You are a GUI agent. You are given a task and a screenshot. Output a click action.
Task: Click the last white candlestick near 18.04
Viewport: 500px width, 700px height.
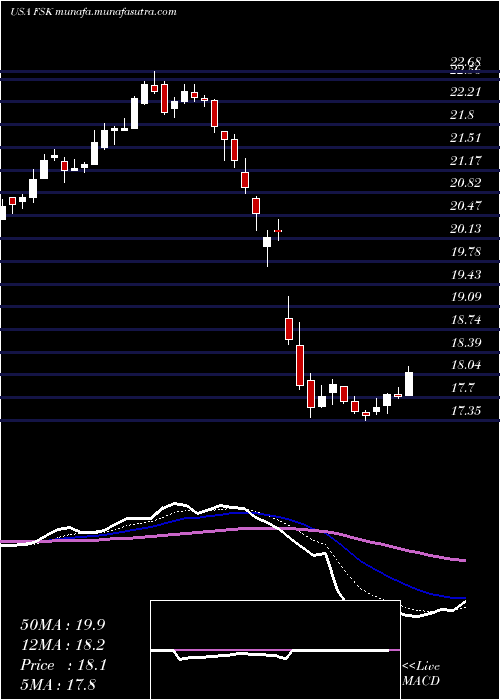[408, 383]
